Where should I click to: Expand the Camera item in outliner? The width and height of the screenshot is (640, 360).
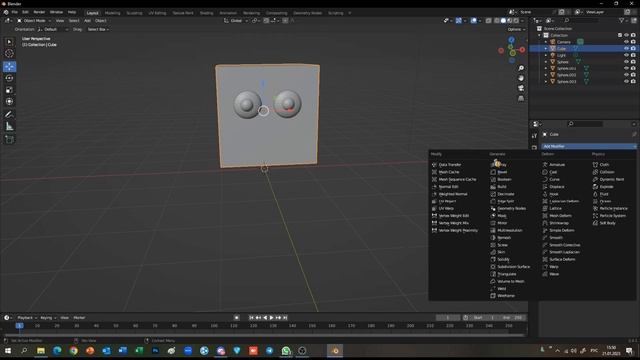546,42
